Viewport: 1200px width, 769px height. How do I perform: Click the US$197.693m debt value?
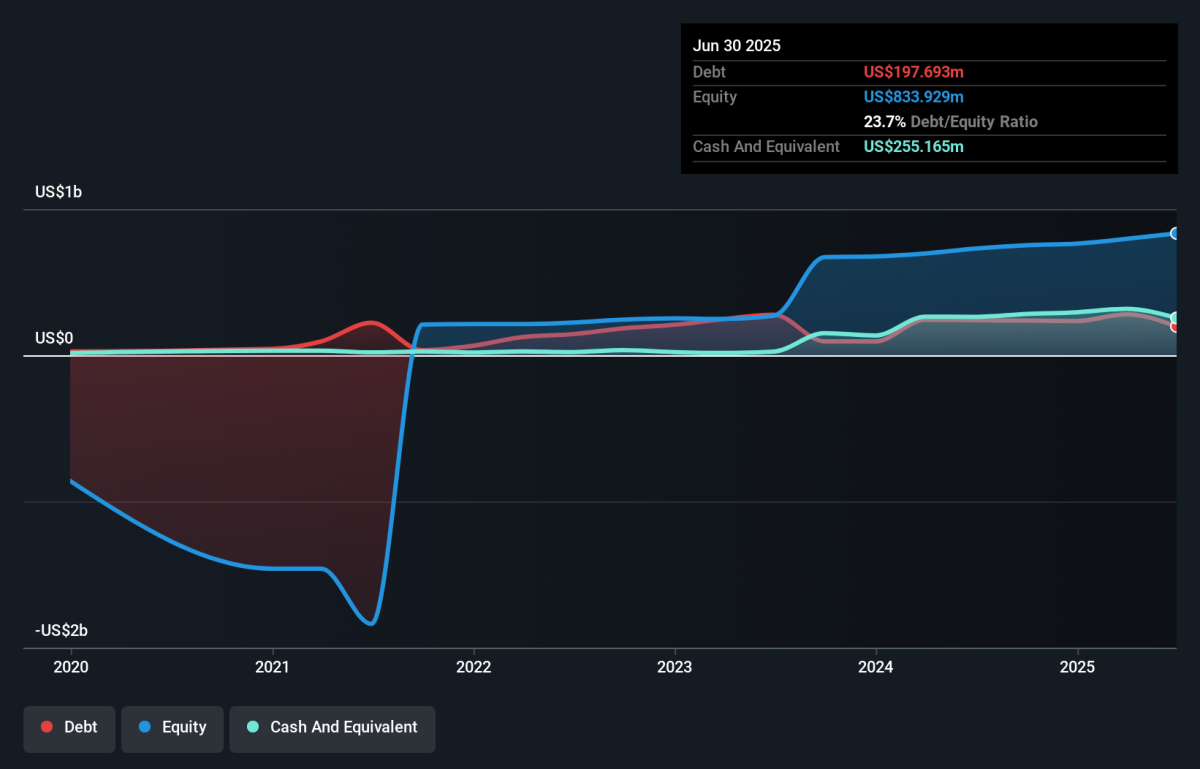coord(914,72)
